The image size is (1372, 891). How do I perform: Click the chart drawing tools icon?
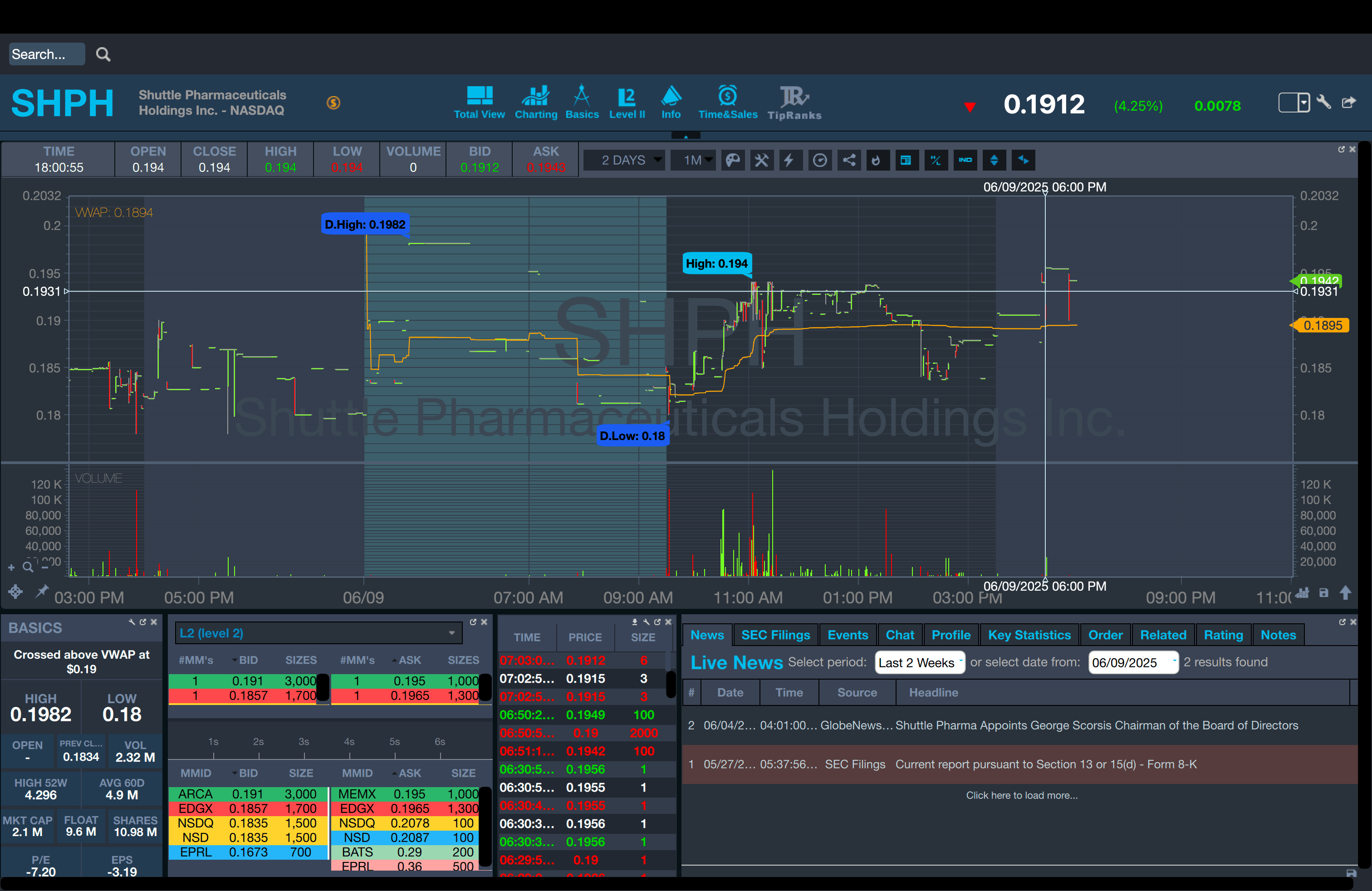tap(761, 160)
